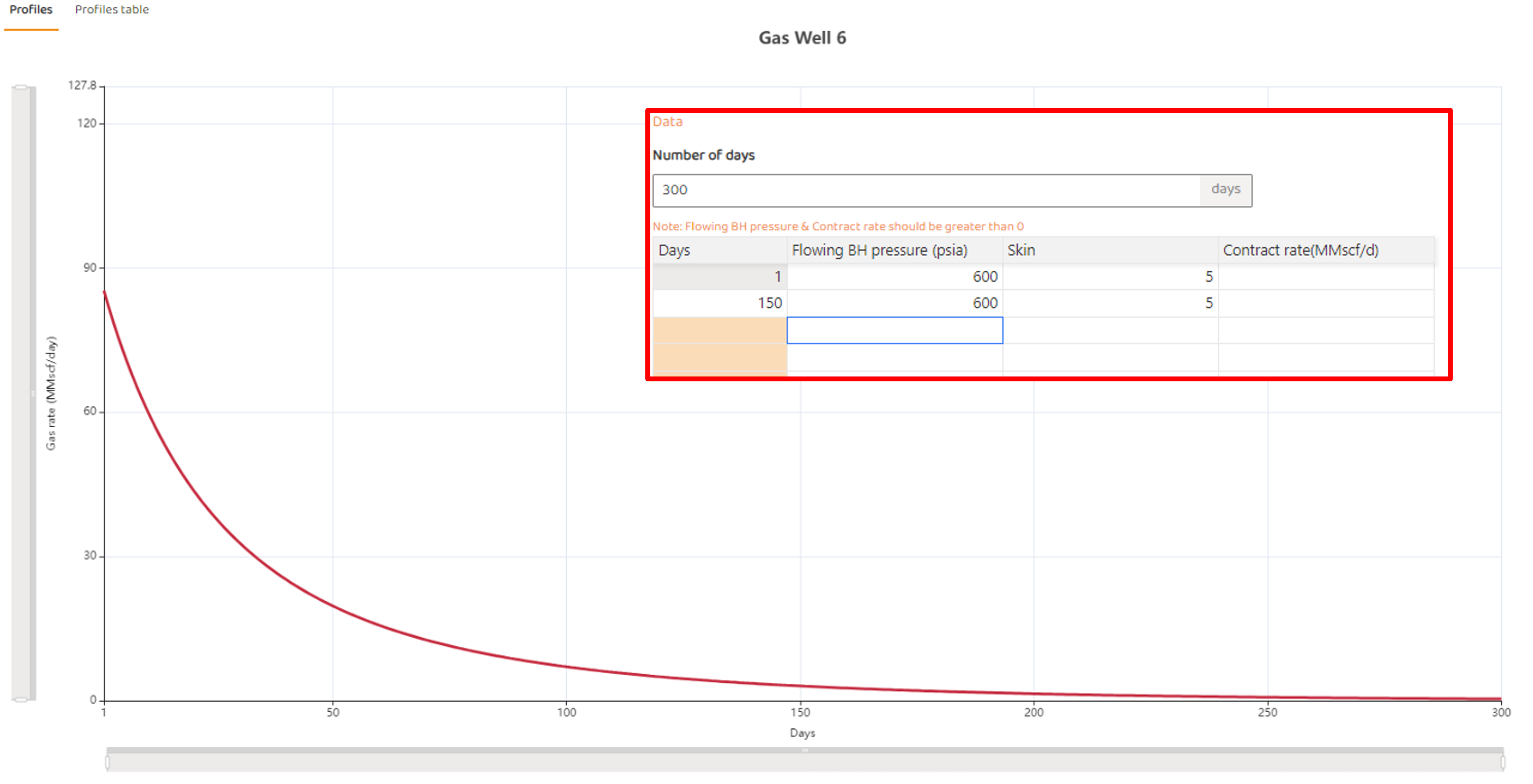Select the Flowing BH pressure cell showing 600
1533x784 pixels.
pyautogui.click(x=895, y=277)
